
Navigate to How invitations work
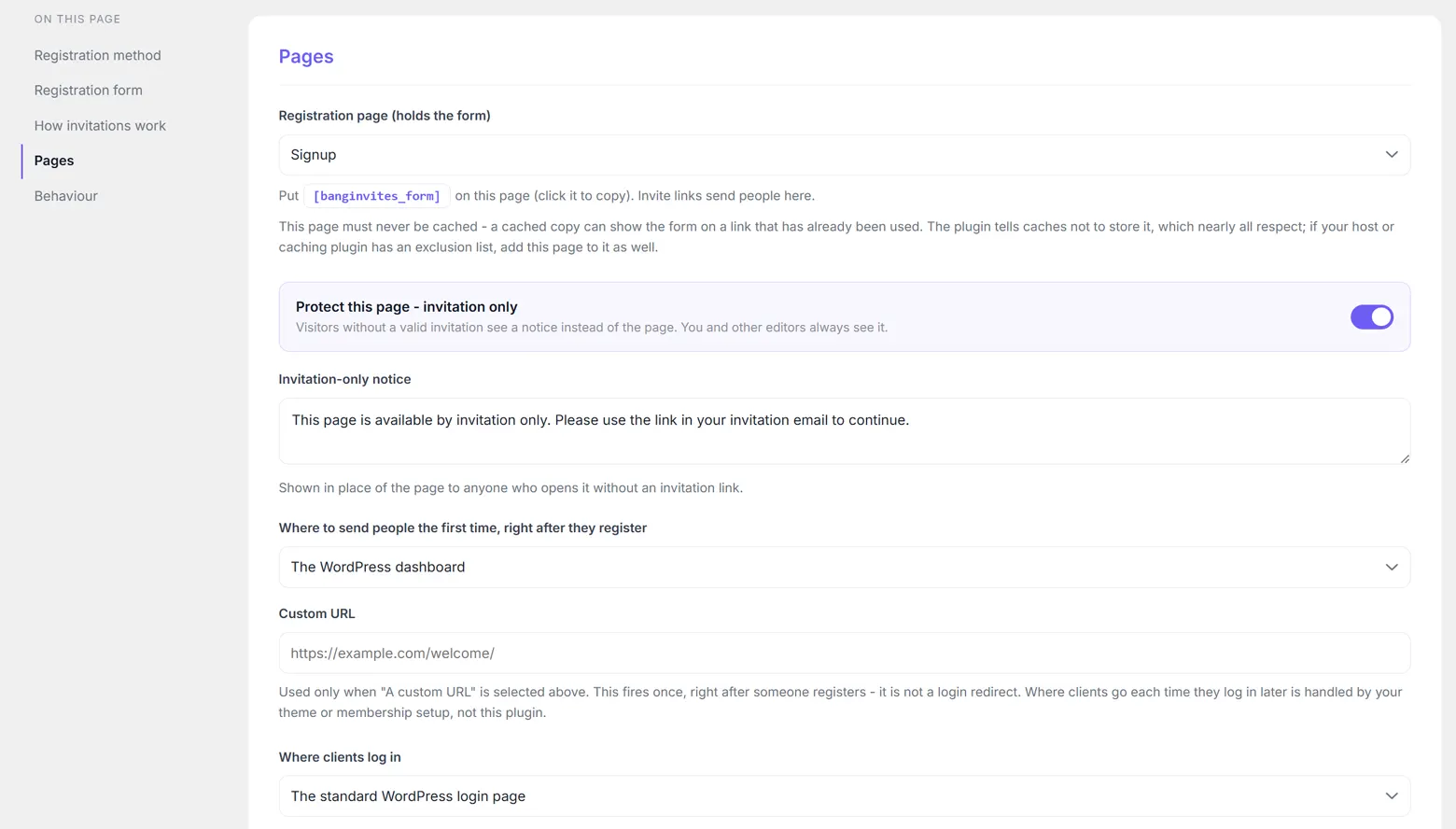click(100, 126)
